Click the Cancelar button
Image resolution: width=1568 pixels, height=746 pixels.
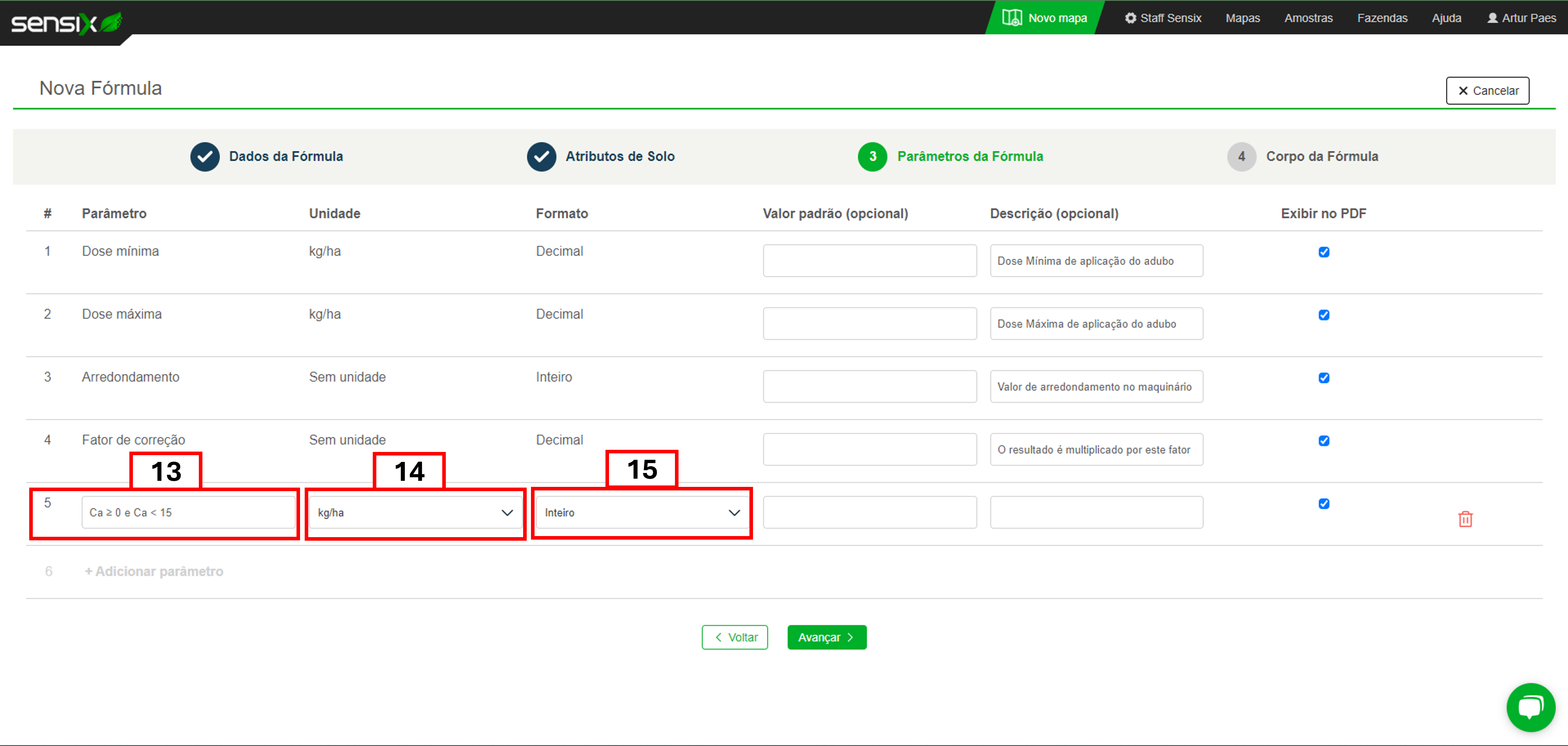pyautogui.click(x=1487, y=91)
